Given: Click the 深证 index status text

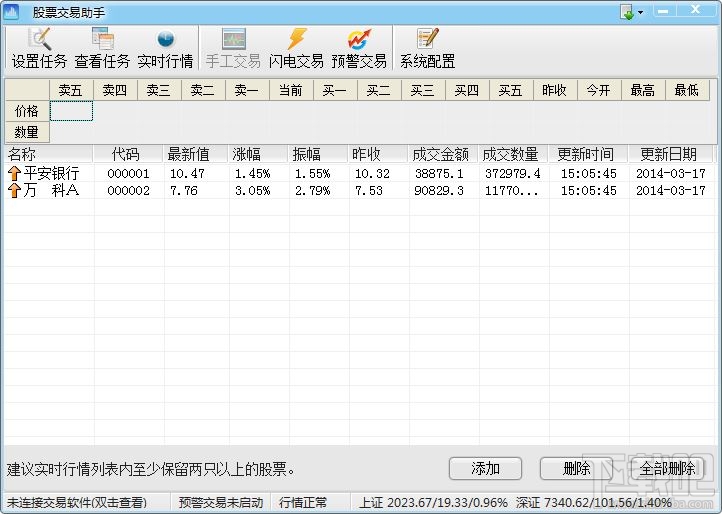Looking at the screenshot, I should pos(594,502).
